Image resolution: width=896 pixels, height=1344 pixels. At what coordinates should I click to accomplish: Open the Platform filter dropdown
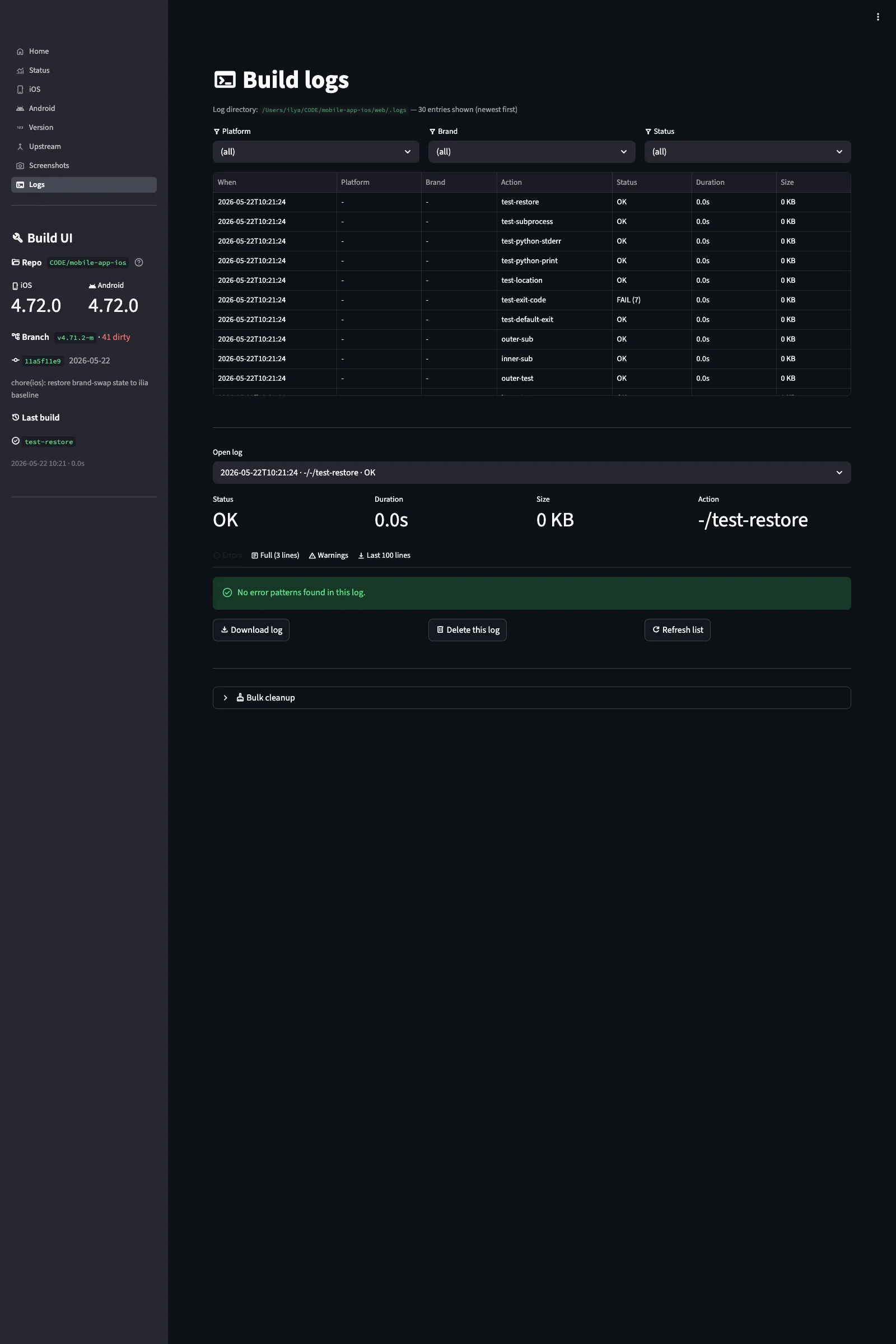click(x=316, y=151)
